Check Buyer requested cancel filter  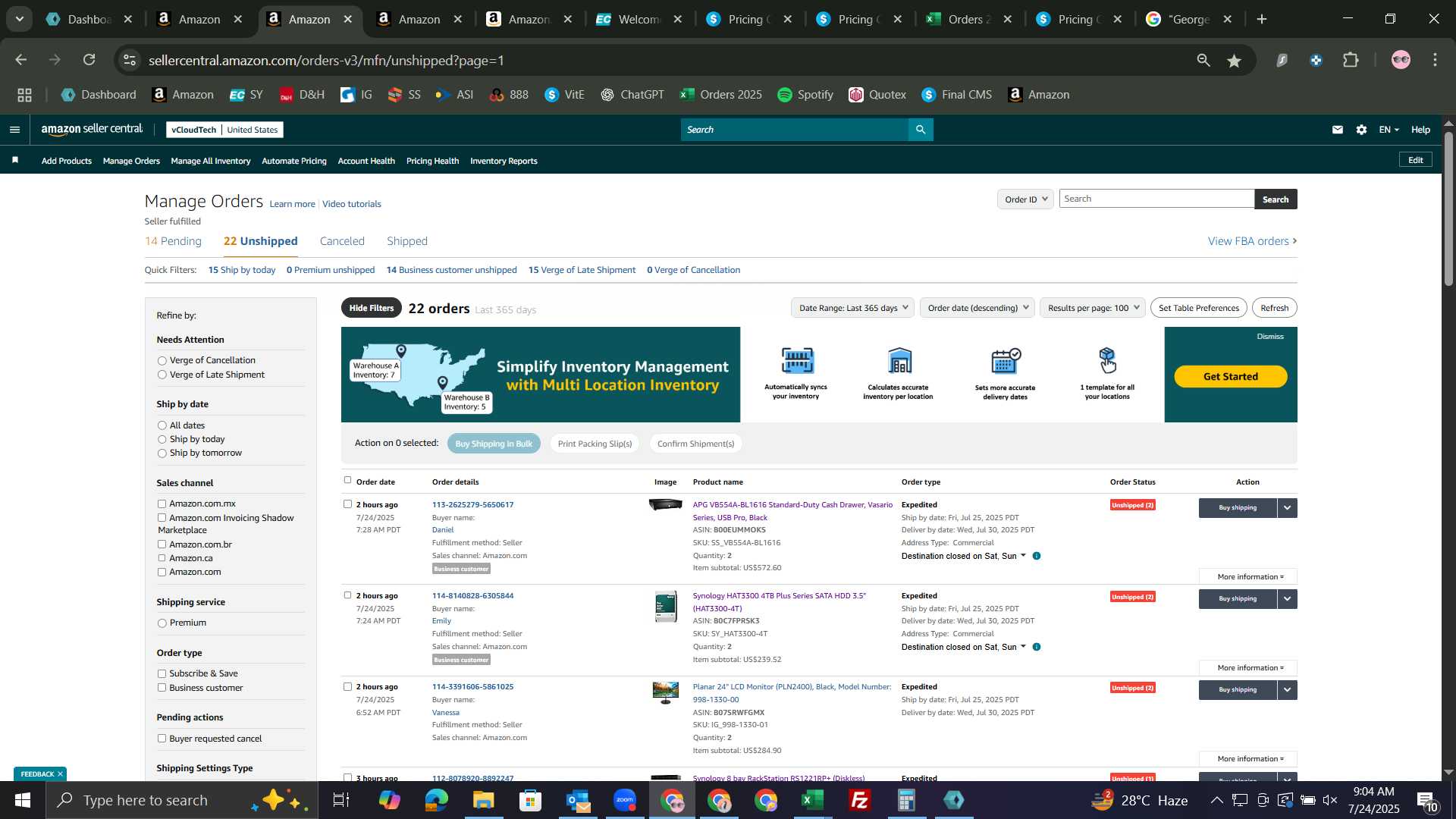click(x=162, y=739)
